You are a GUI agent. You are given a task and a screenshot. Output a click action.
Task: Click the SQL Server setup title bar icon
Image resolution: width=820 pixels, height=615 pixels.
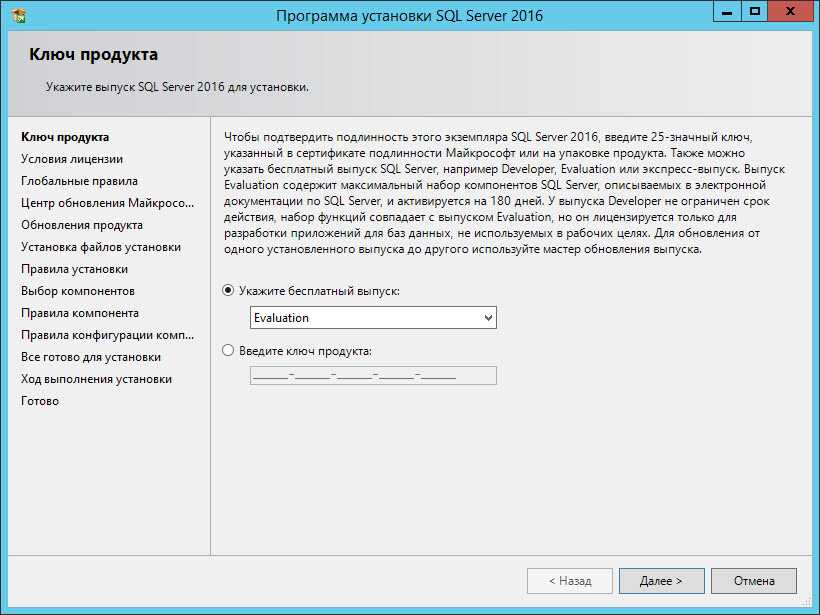17,14
